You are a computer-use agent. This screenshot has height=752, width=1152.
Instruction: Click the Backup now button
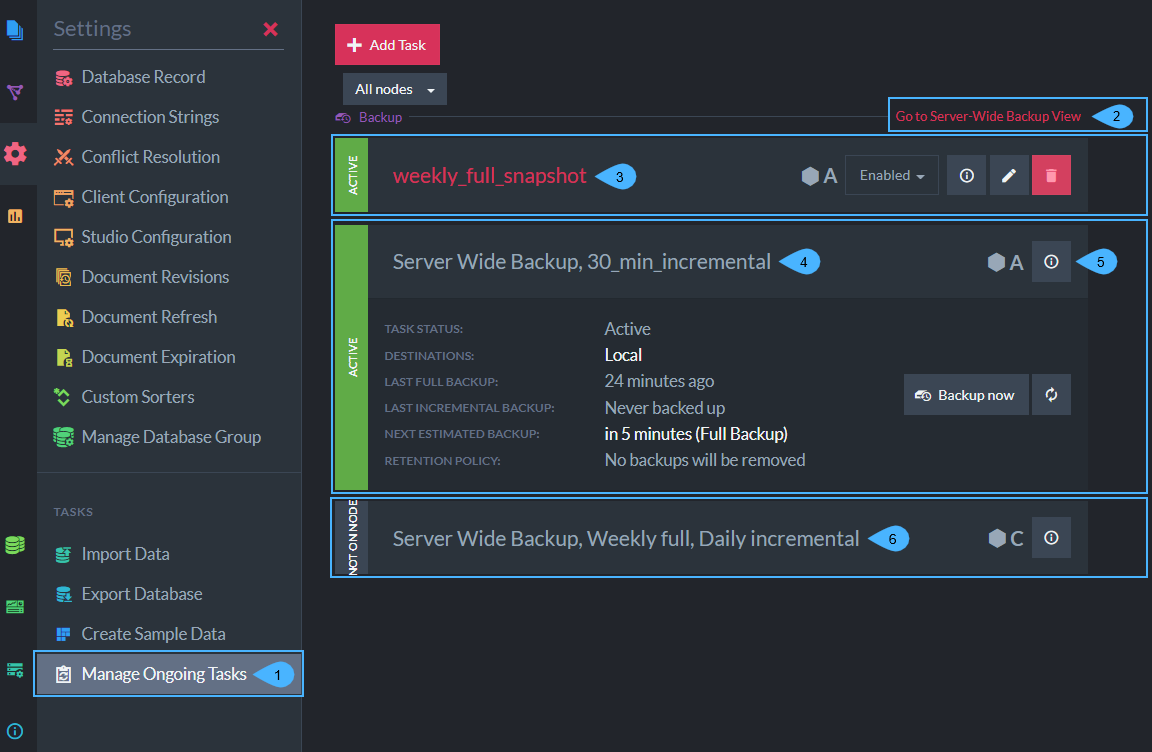pyautogui.click(x=966, y=395)
